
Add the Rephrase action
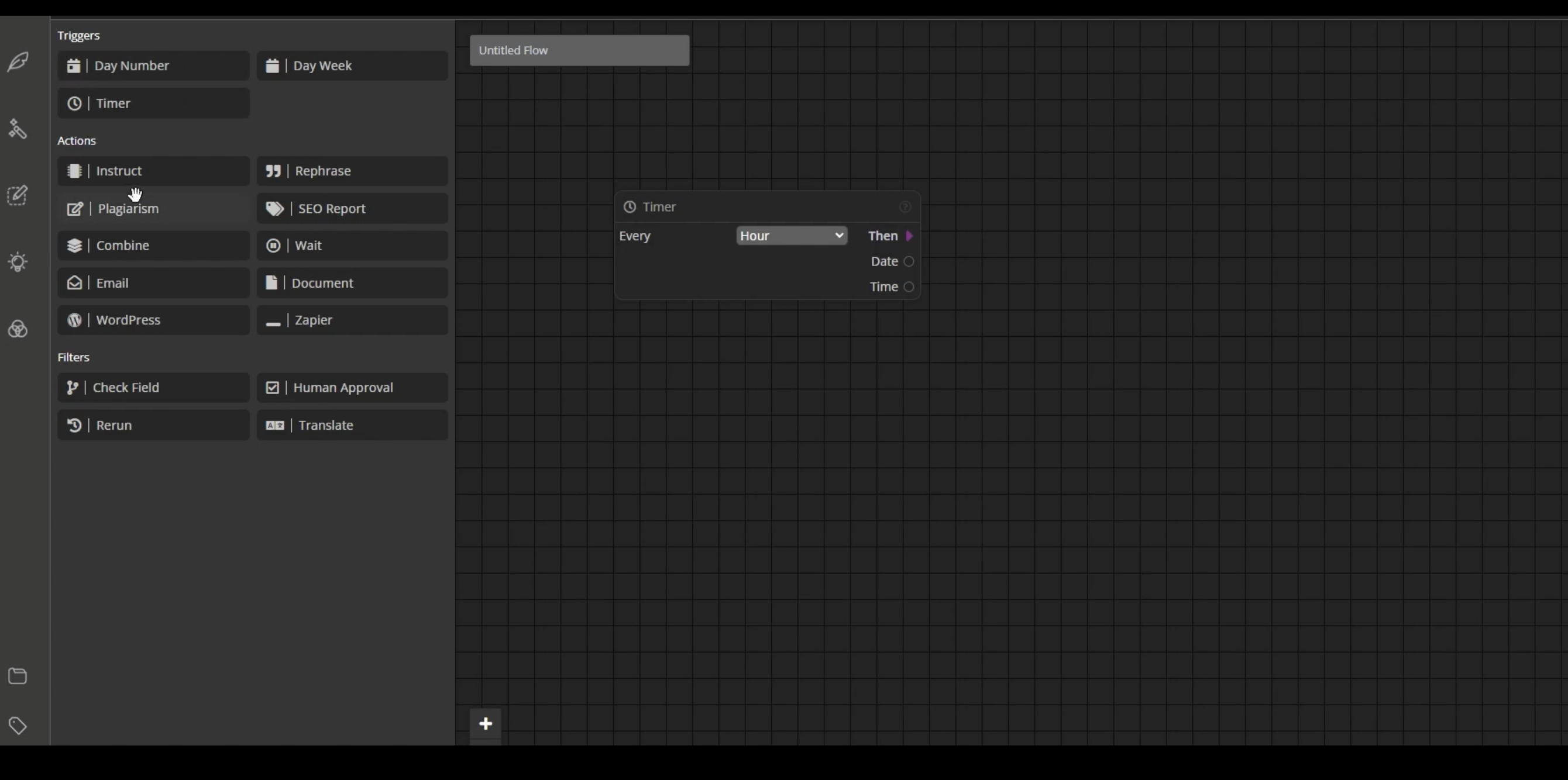pyautogui.click(x=352, y=171)
